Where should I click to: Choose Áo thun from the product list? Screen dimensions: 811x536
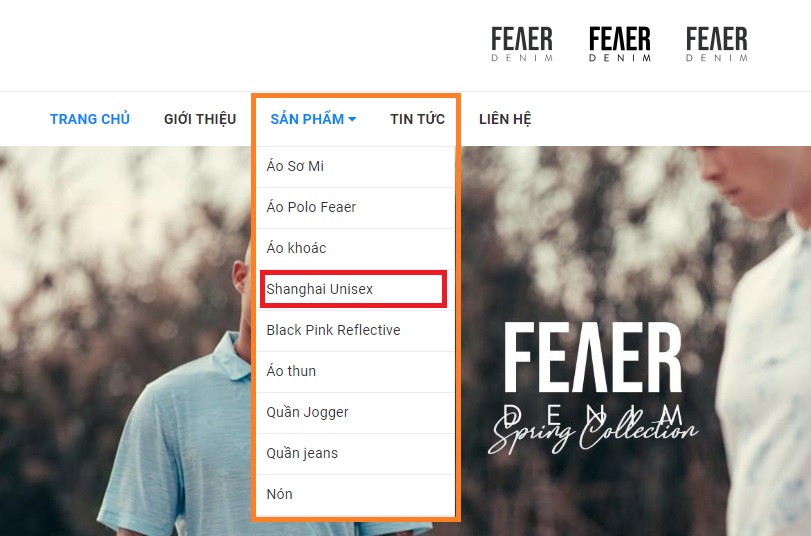pos(355,371)
